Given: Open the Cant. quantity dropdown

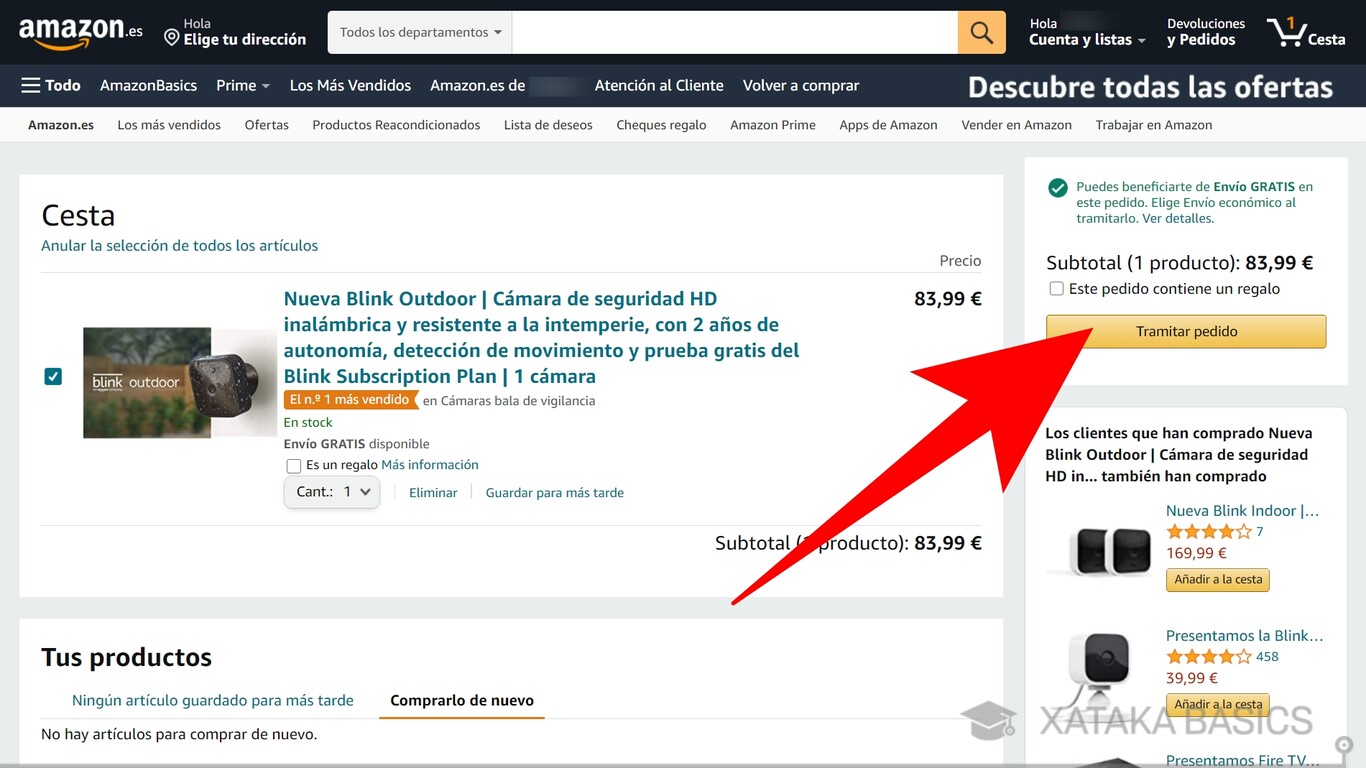Looking at the screenshot, I should 332,492.
